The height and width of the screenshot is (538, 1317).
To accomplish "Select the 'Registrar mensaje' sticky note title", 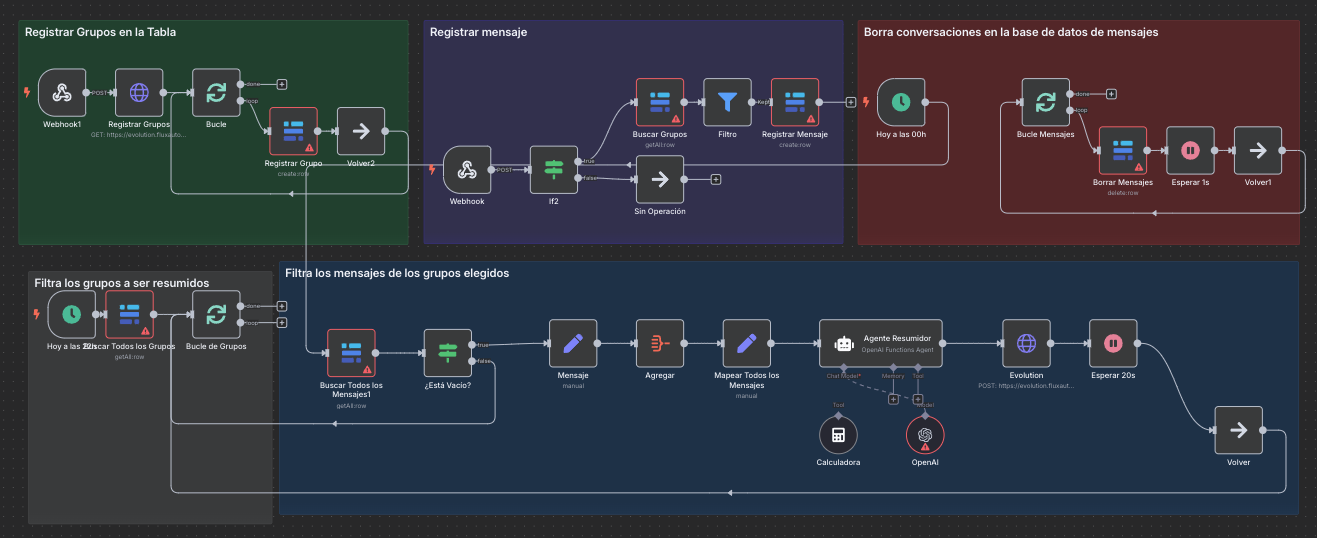I will coord(478,32).
